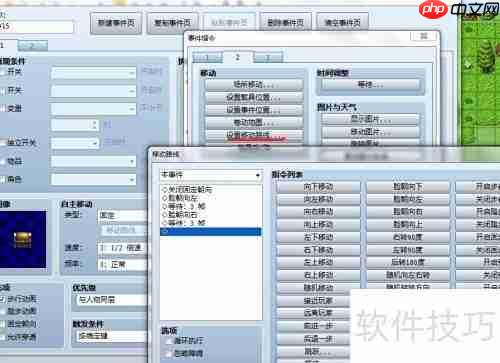This screenshot has height=363, width=500.
Task: Select 脸朝向左 row in route list
Action: [x=211, y=198]
